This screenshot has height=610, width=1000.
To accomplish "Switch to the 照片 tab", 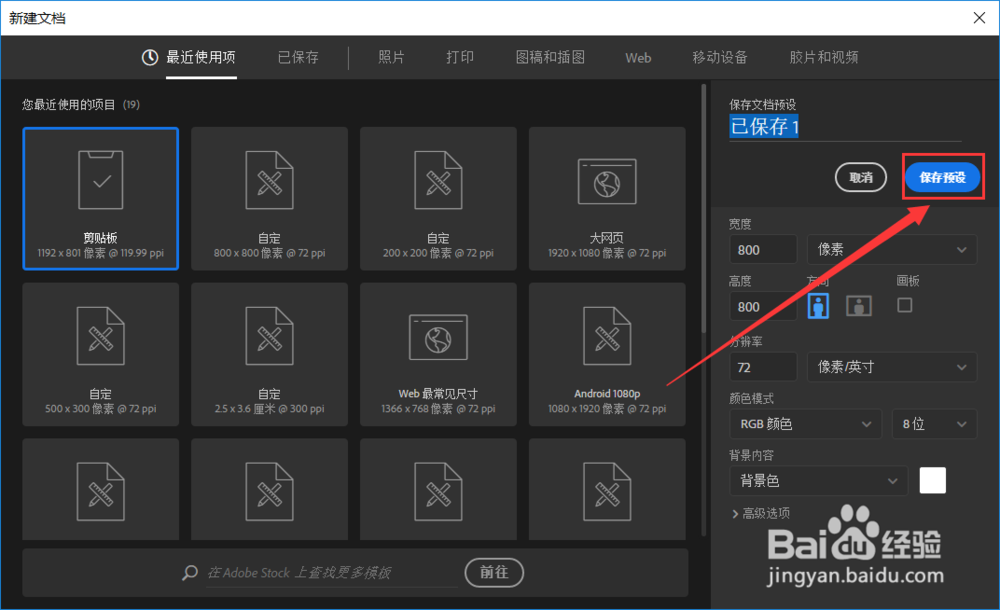I will 391,58.
